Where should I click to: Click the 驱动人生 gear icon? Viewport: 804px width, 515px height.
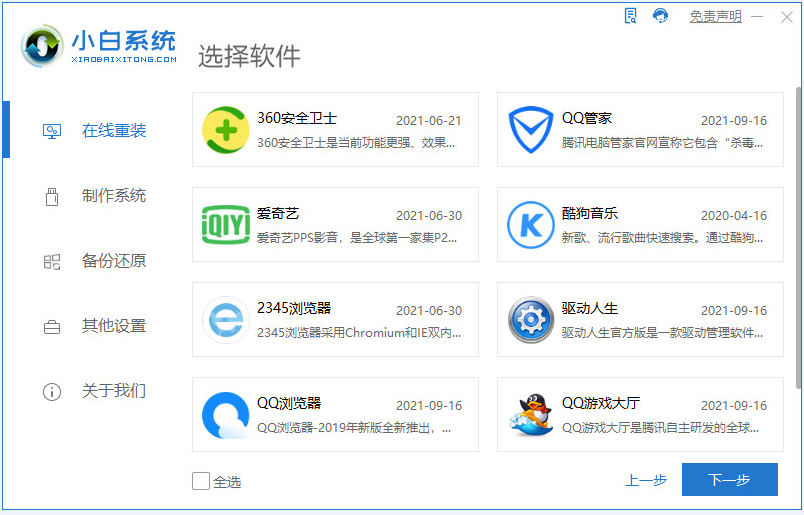coord(531,320)
